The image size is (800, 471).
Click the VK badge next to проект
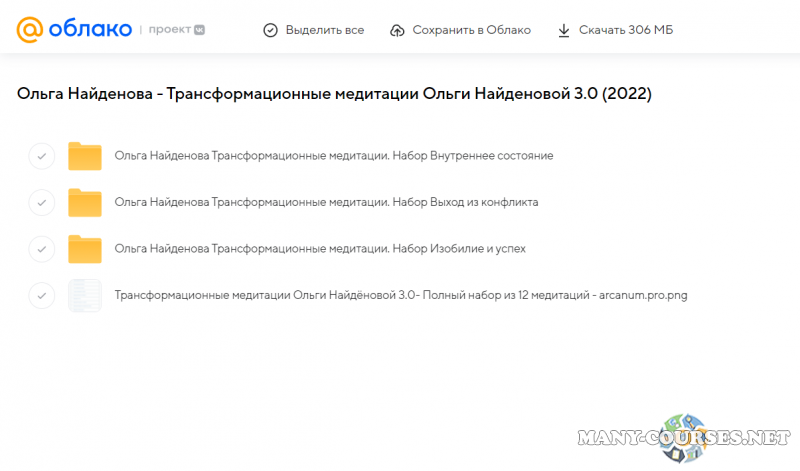click(x=199, y=30)
